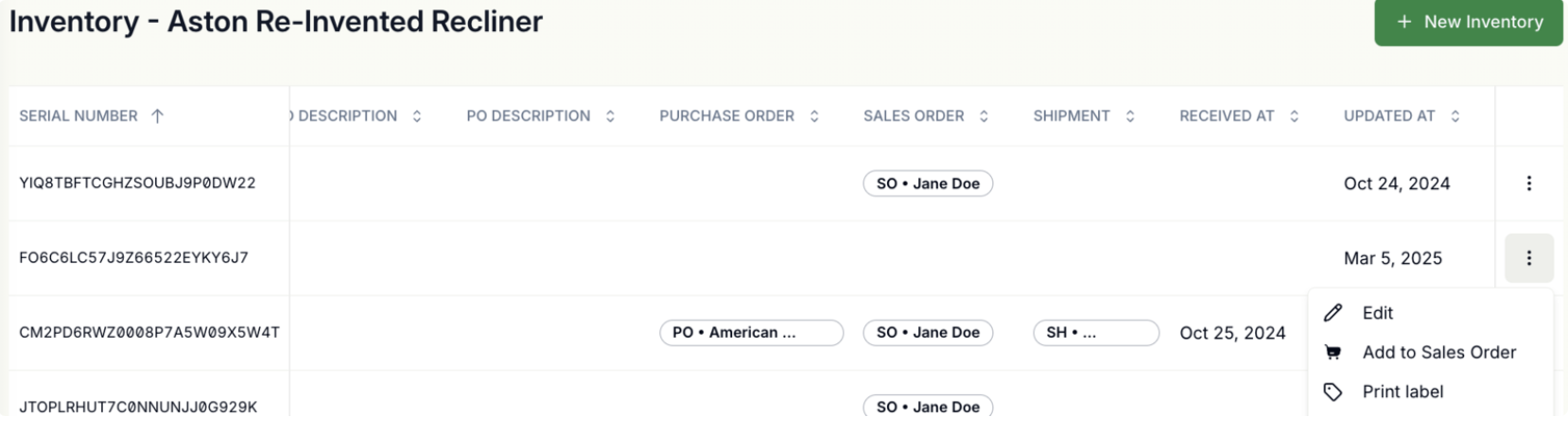Toggle sort on Updated At column

[x=1455, y=116]
